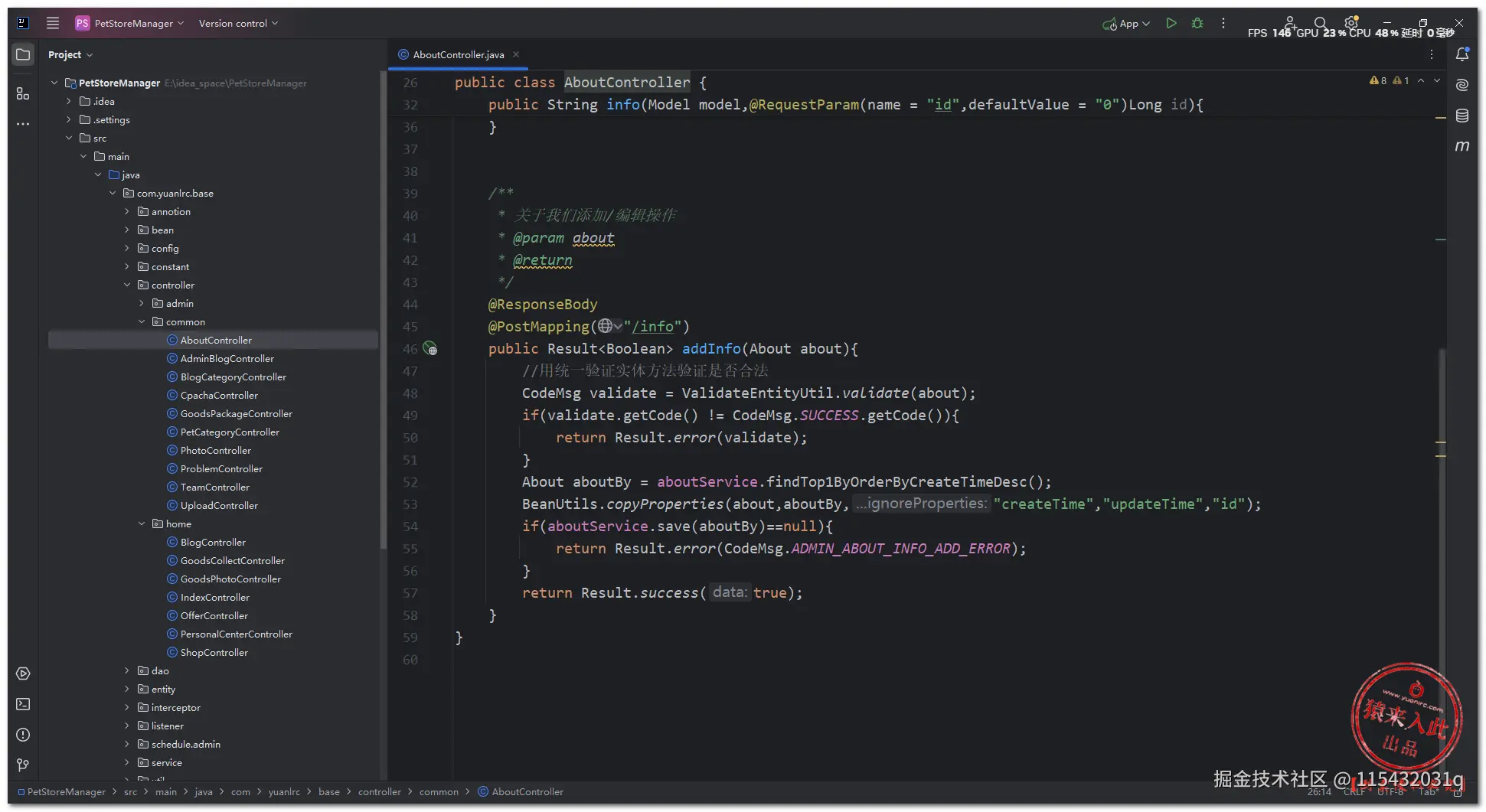This screenshot has width=1486, height=812.
Task: Expand the .settings folder
Action: click(x=69, y=119)
